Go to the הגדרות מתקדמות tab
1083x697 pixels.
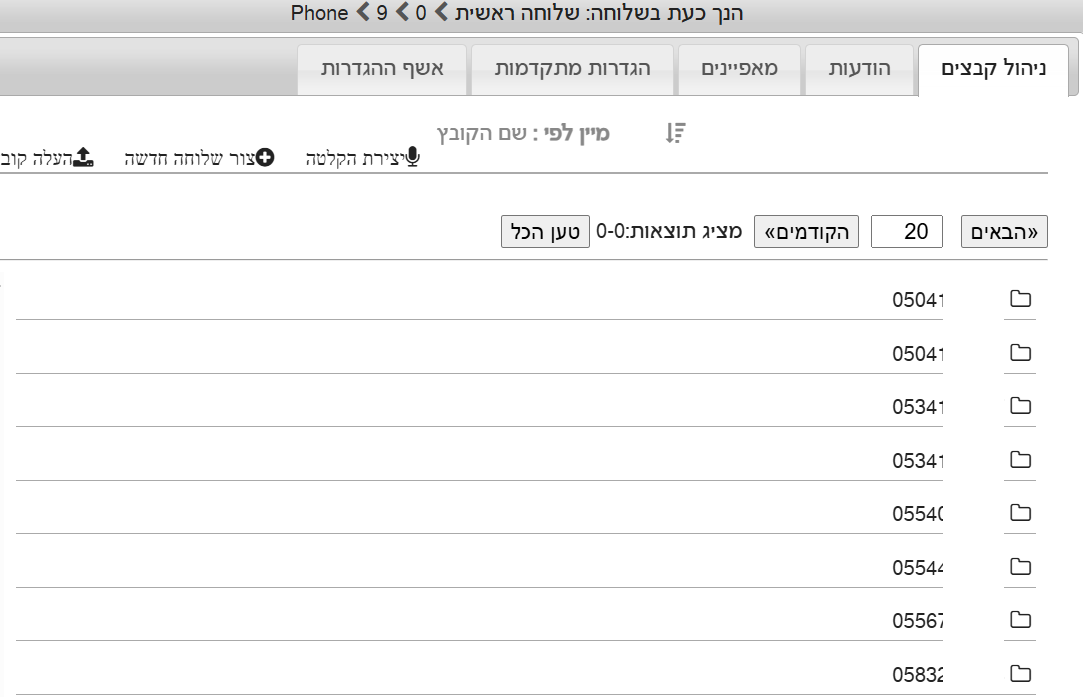coord(574,69)
